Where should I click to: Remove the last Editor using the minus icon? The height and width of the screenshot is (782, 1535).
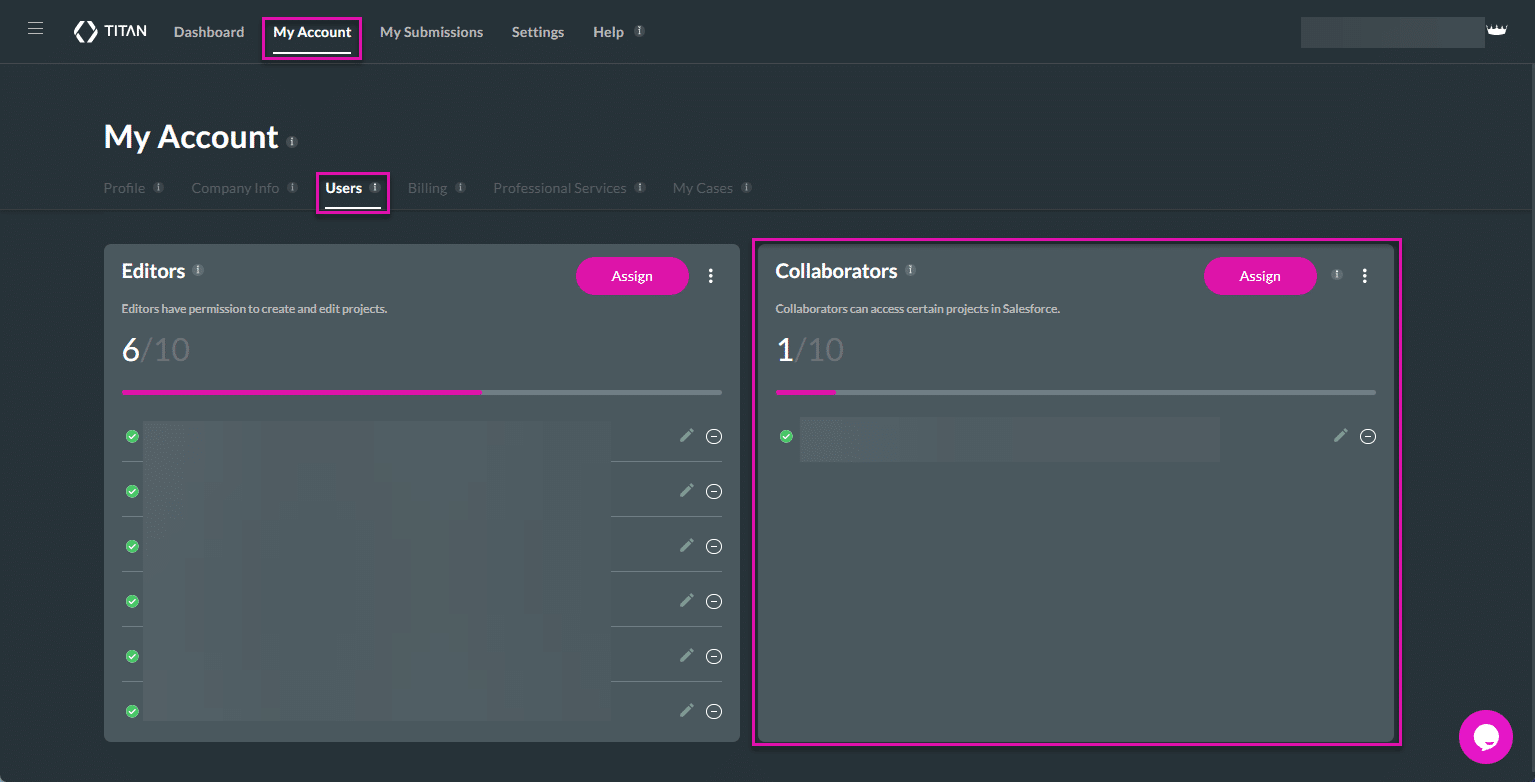tap(714, 711)
